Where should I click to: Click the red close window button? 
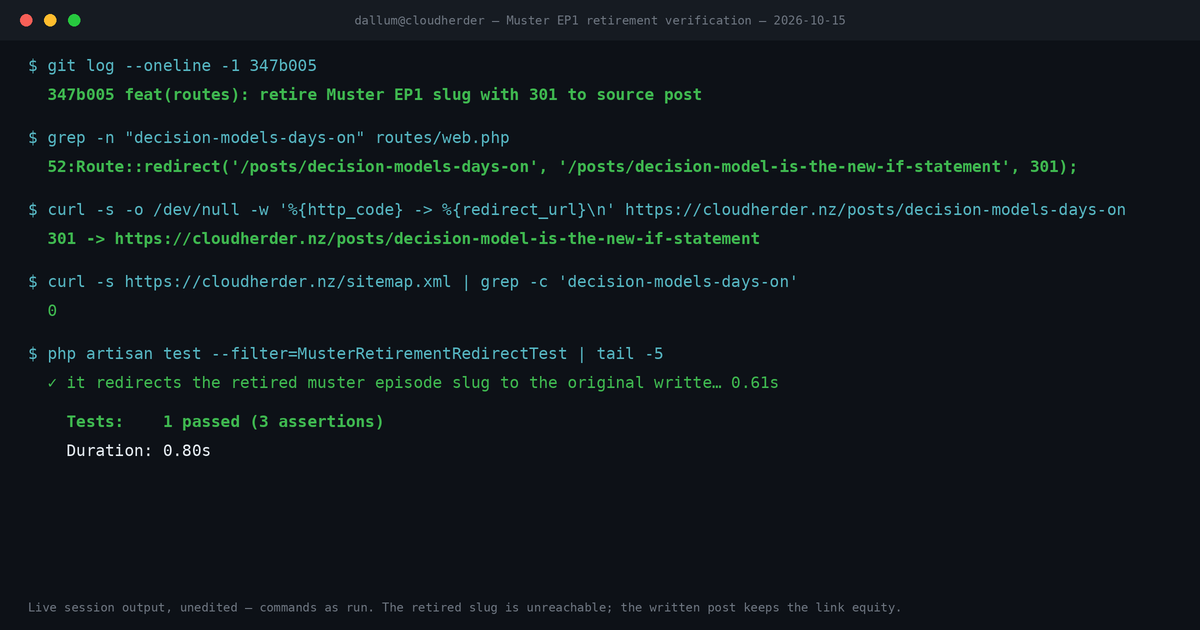click(26, 20)
